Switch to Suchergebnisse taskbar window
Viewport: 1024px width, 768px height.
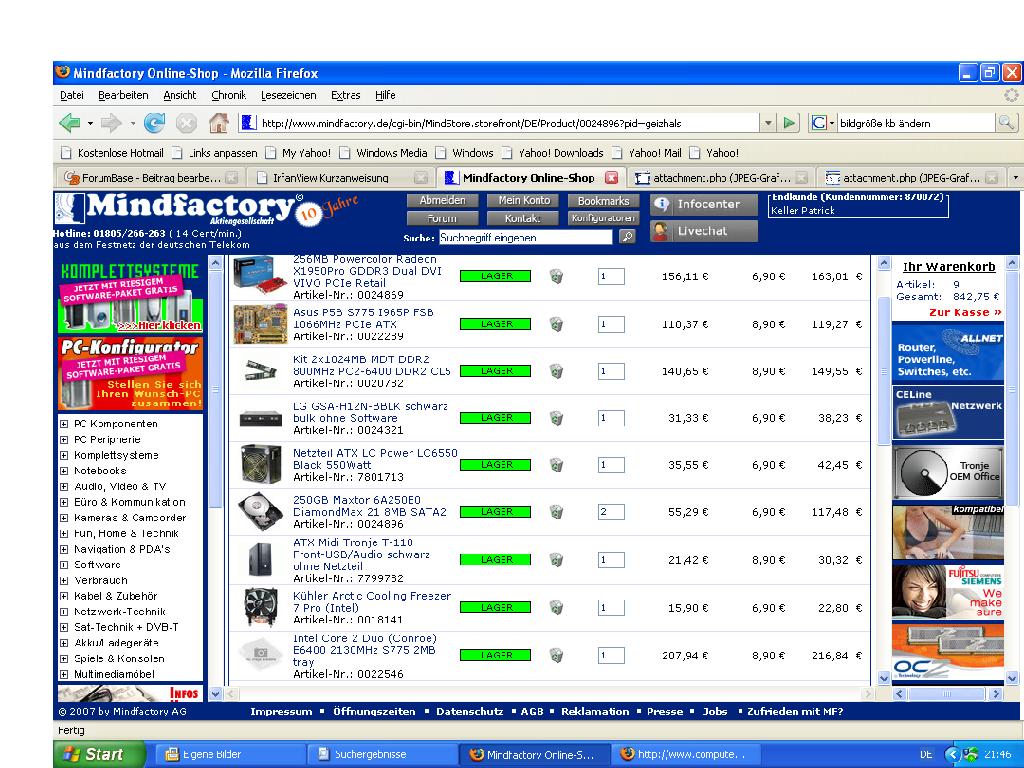click(x=382, y=755)
